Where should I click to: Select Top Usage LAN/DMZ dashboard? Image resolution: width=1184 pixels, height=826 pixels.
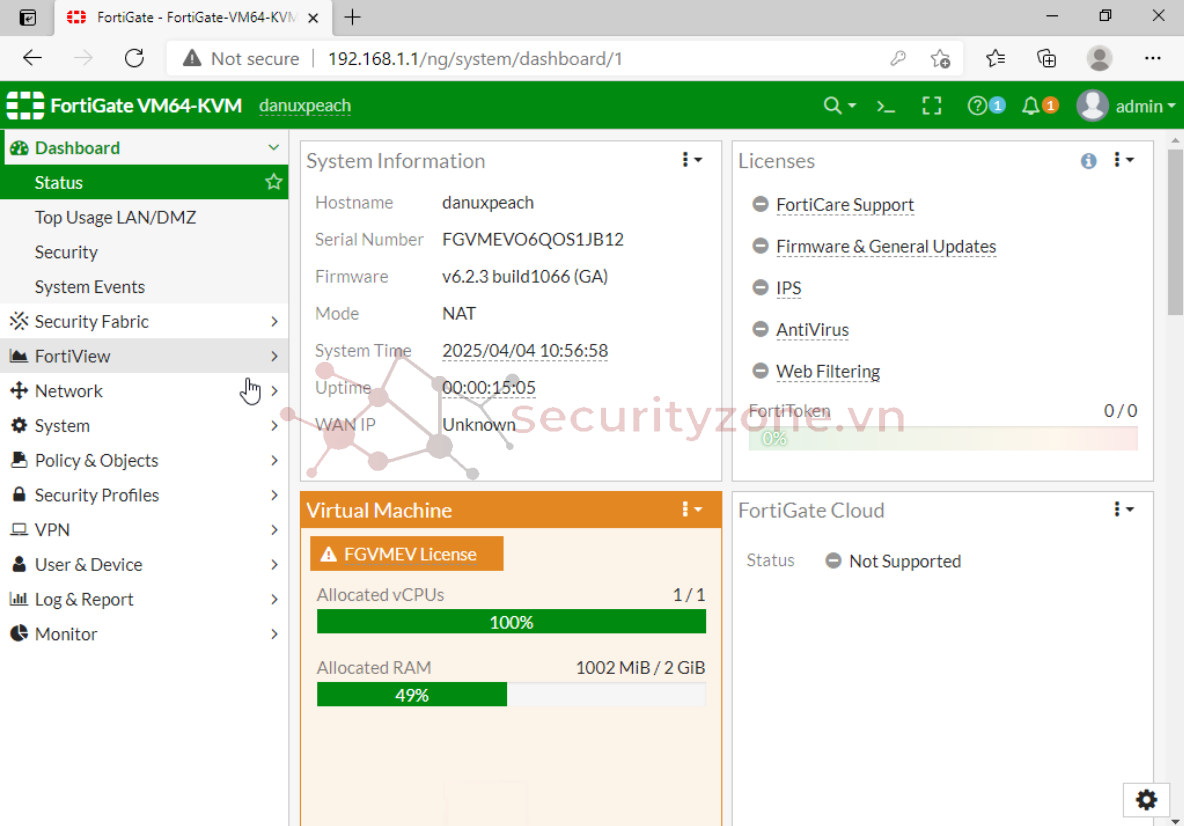tap(115, 217)
